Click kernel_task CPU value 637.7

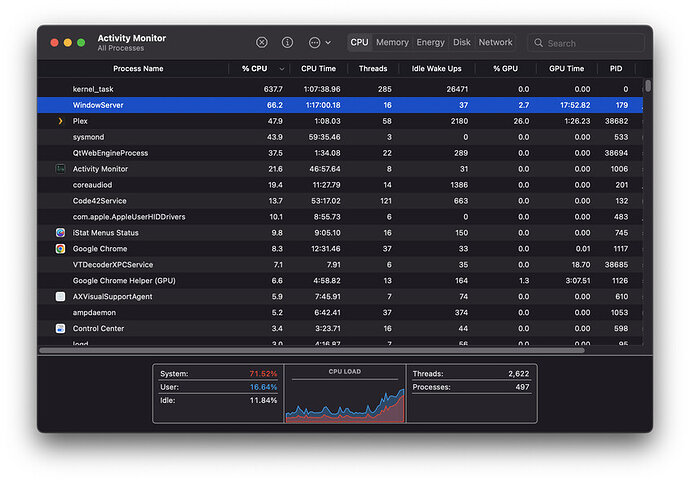pyautogui.click(x=273, y=89)
